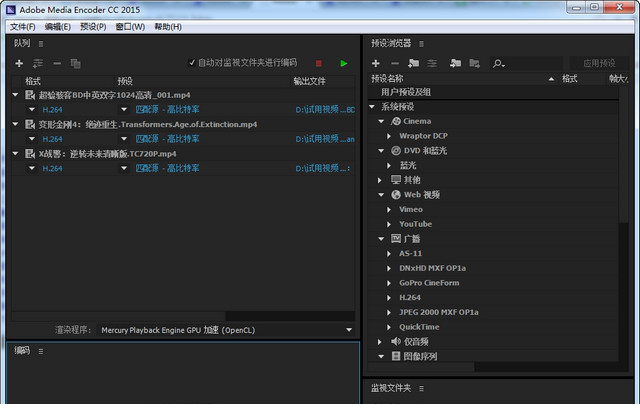
Task: Open format dropdown for 超验骇客 output
Action: click(31, 109)
